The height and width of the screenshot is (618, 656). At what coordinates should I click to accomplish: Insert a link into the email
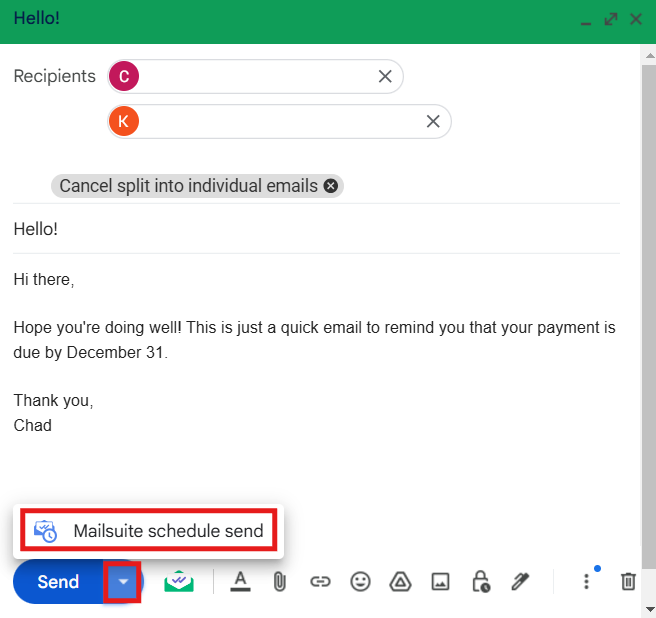click(320, 581)
